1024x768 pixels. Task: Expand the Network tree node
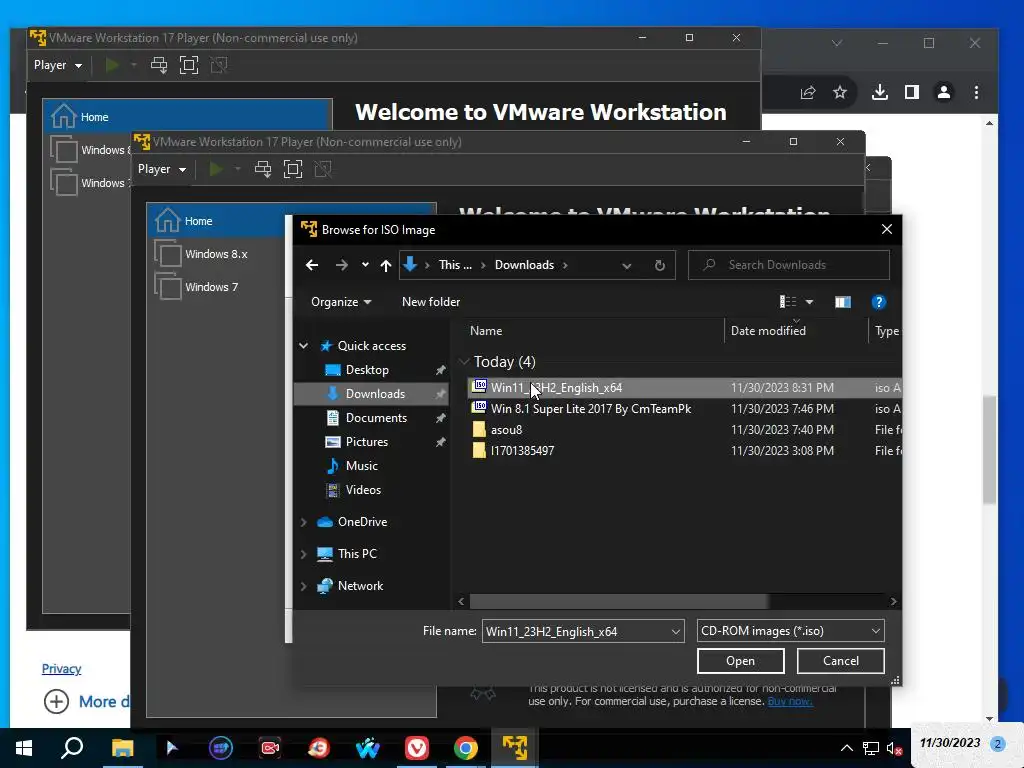pos(304,586)
